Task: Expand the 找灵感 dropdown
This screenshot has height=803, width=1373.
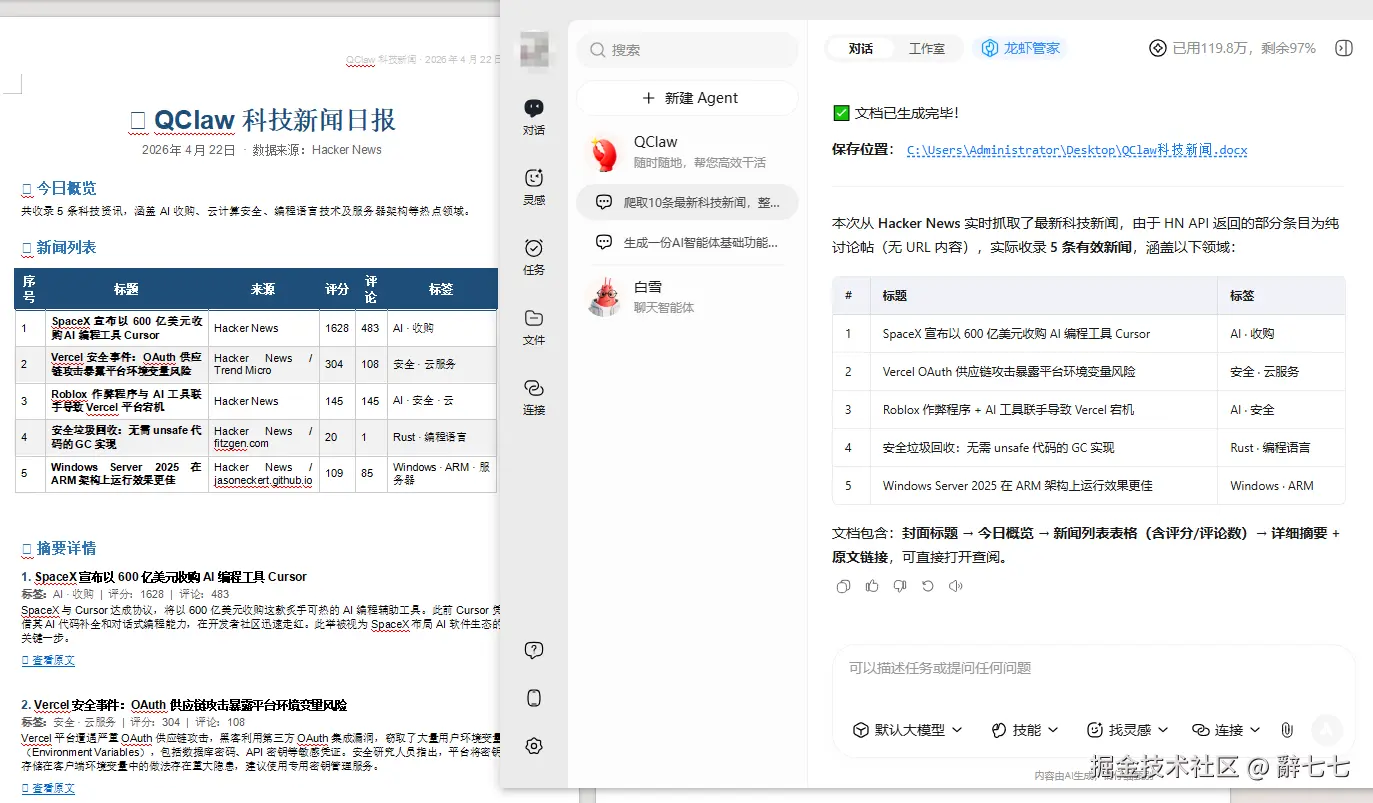Action: point(1126,730)
